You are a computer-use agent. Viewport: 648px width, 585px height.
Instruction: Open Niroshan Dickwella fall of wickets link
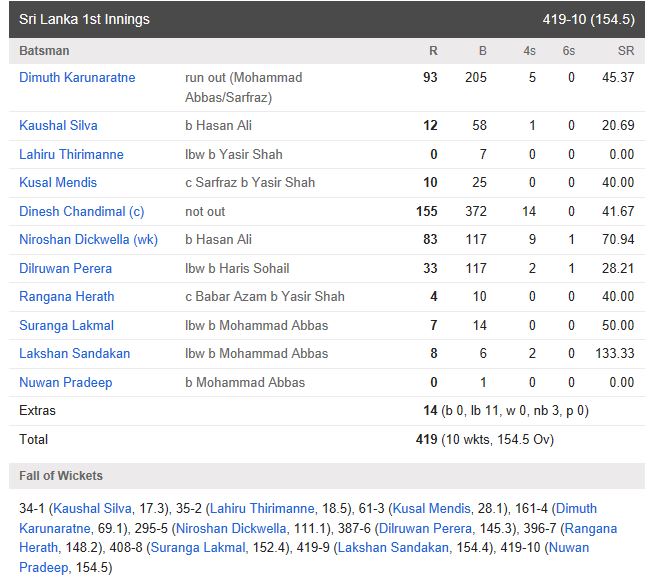coord(231,528)
